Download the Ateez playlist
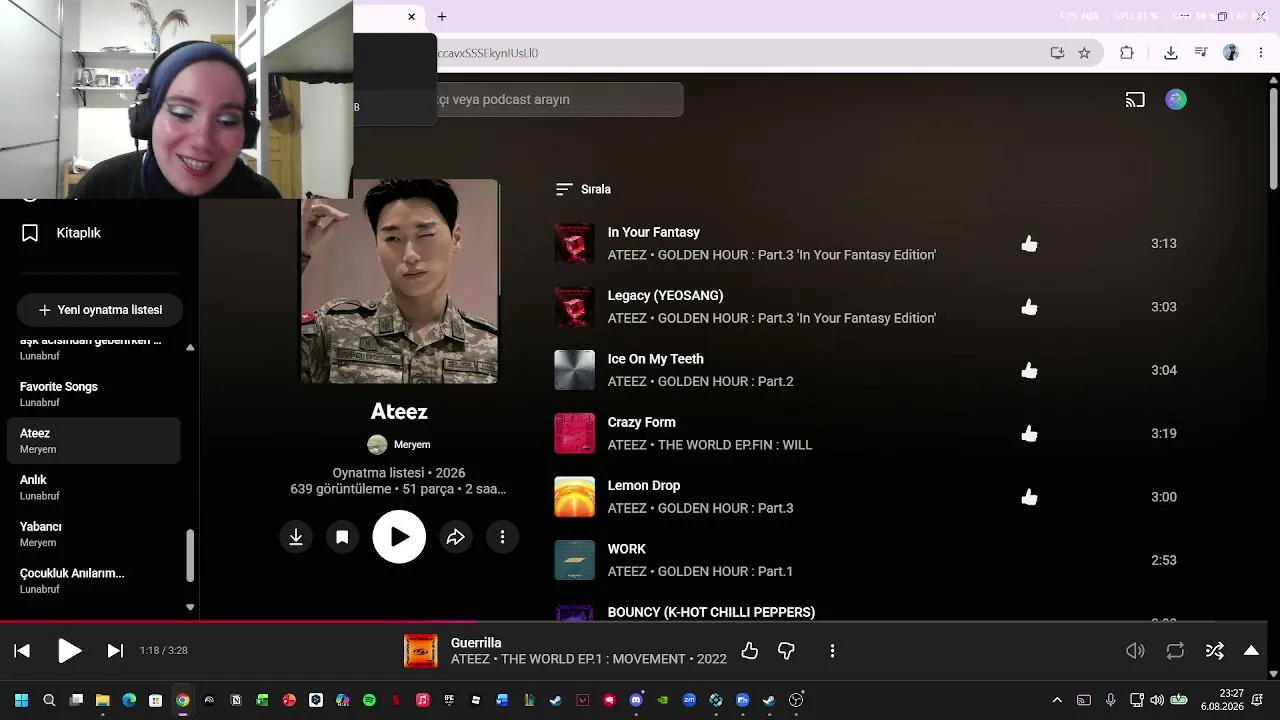 click(296, 537)
